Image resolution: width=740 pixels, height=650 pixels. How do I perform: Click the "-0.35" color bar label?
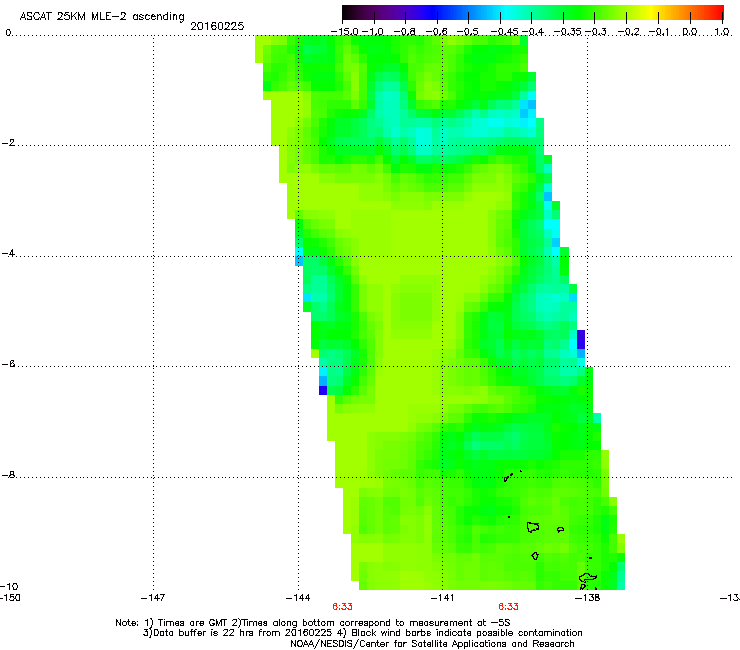pos(567,32)
